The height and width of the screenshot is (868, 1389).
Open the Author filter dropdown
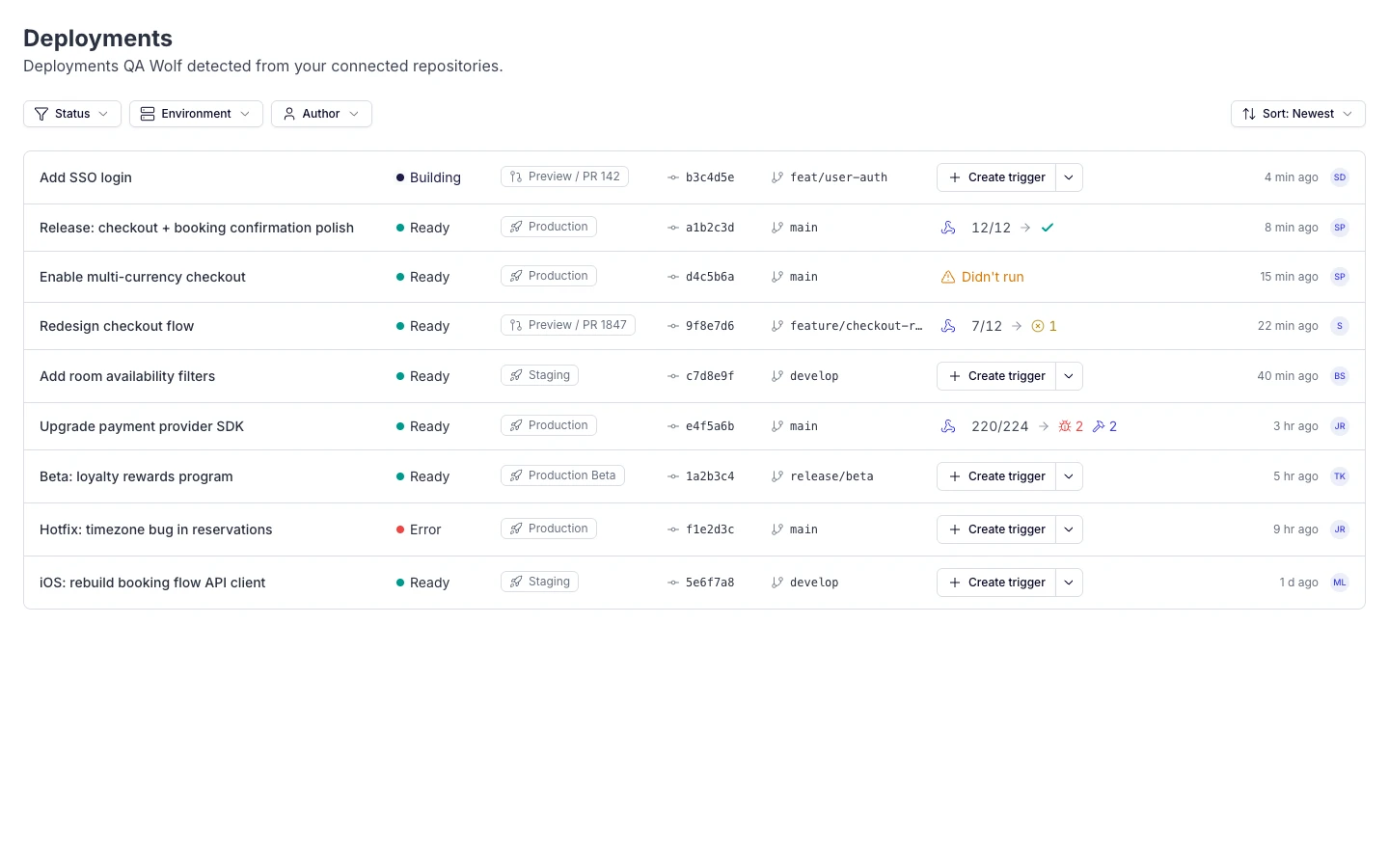point(321,114)
